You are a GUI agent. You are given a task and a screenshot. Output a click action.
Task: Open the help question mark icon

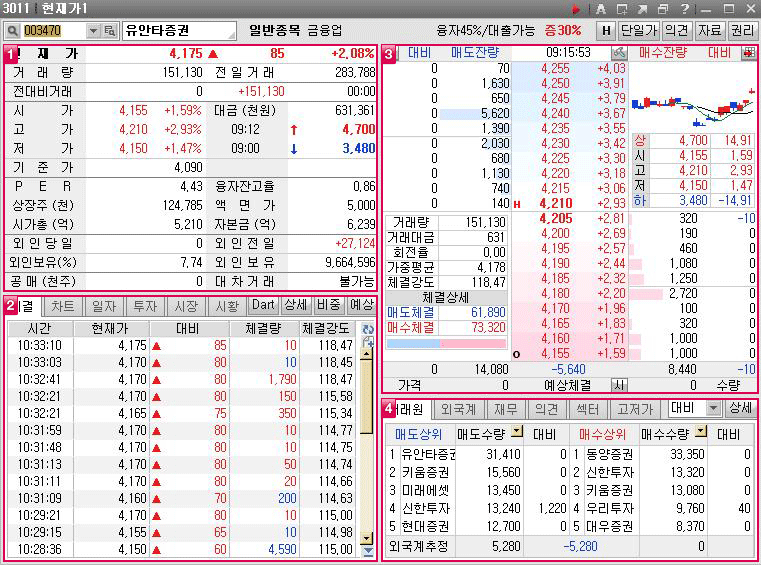(x=684, y=9)
